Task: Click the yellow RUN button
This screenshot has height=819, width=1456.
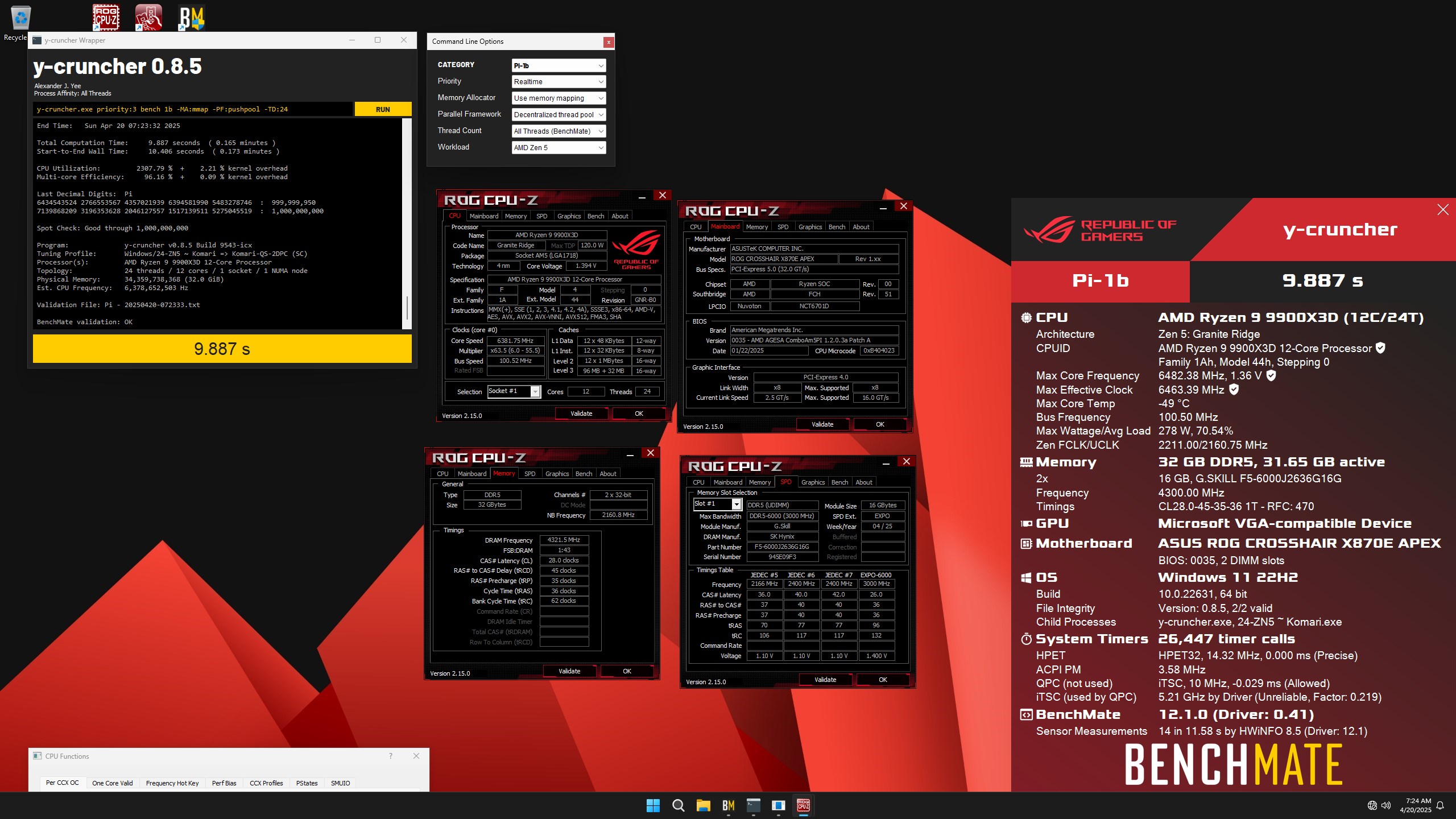Action: tap(383, 109)
